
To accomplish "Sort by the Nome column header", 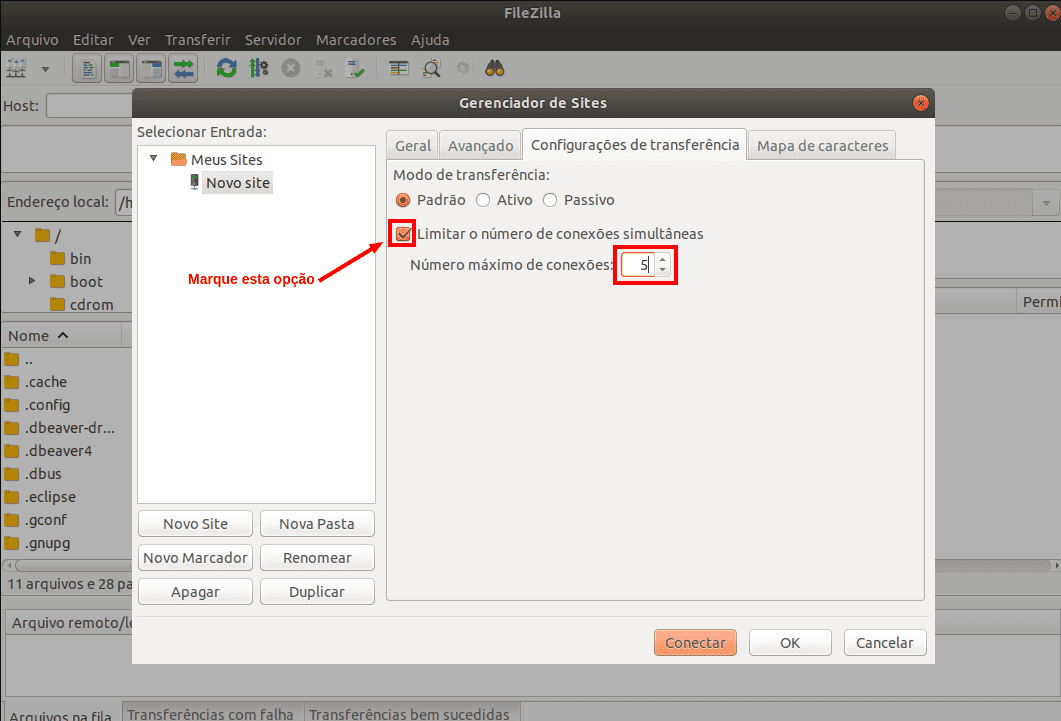I will point(61,335).
